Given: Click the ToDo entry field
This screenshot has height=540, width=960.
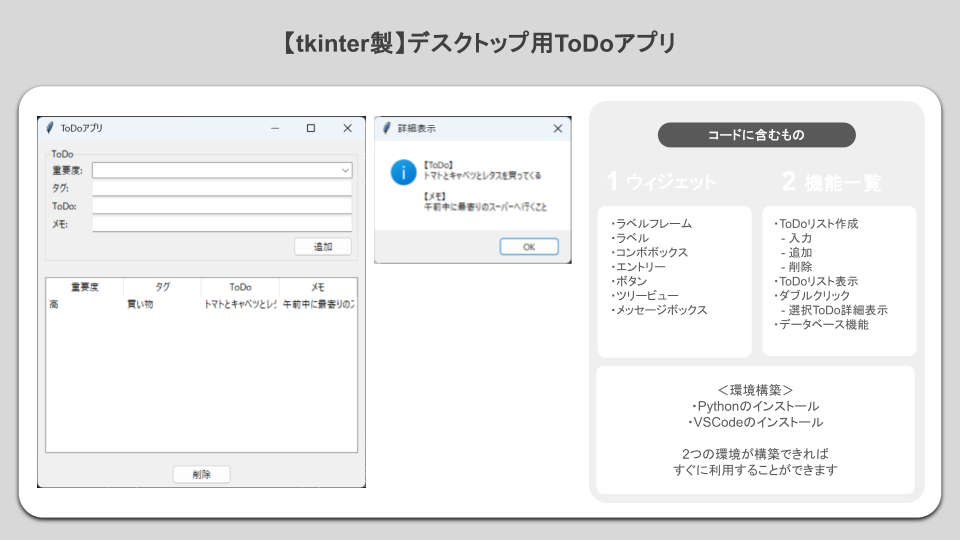Looking at the screenshot, I should (x=222, y=206).
